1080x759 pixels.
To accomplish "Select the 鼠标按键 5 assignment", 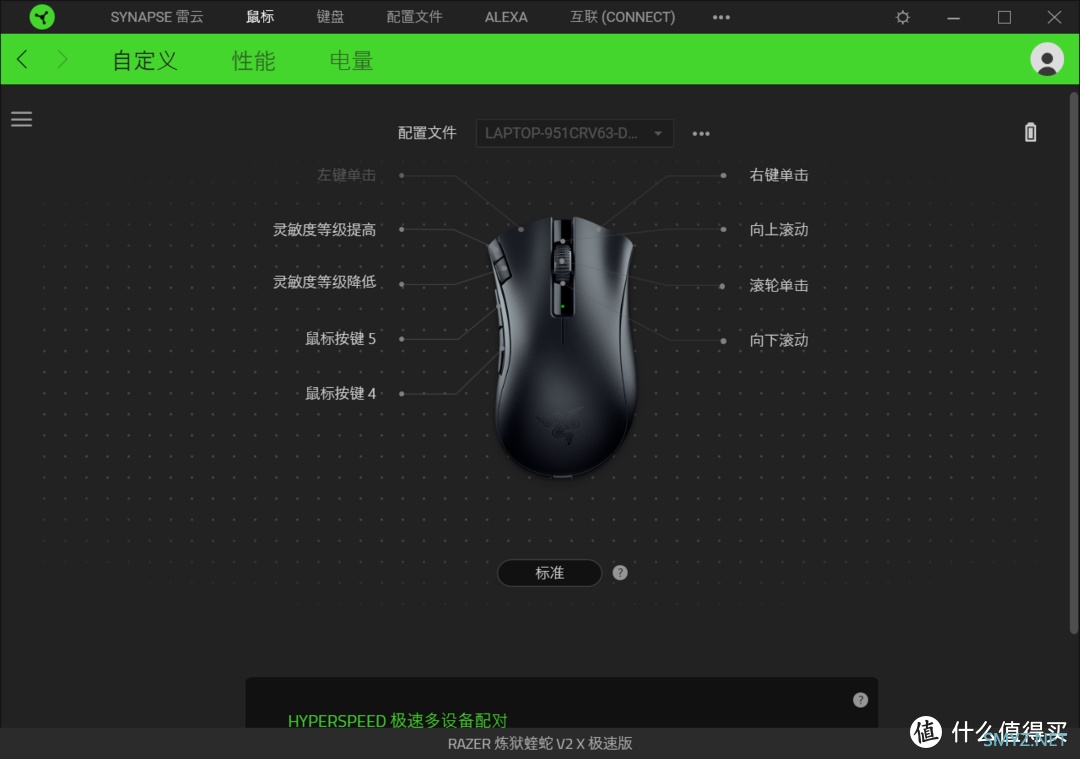I will coord(340,339).
